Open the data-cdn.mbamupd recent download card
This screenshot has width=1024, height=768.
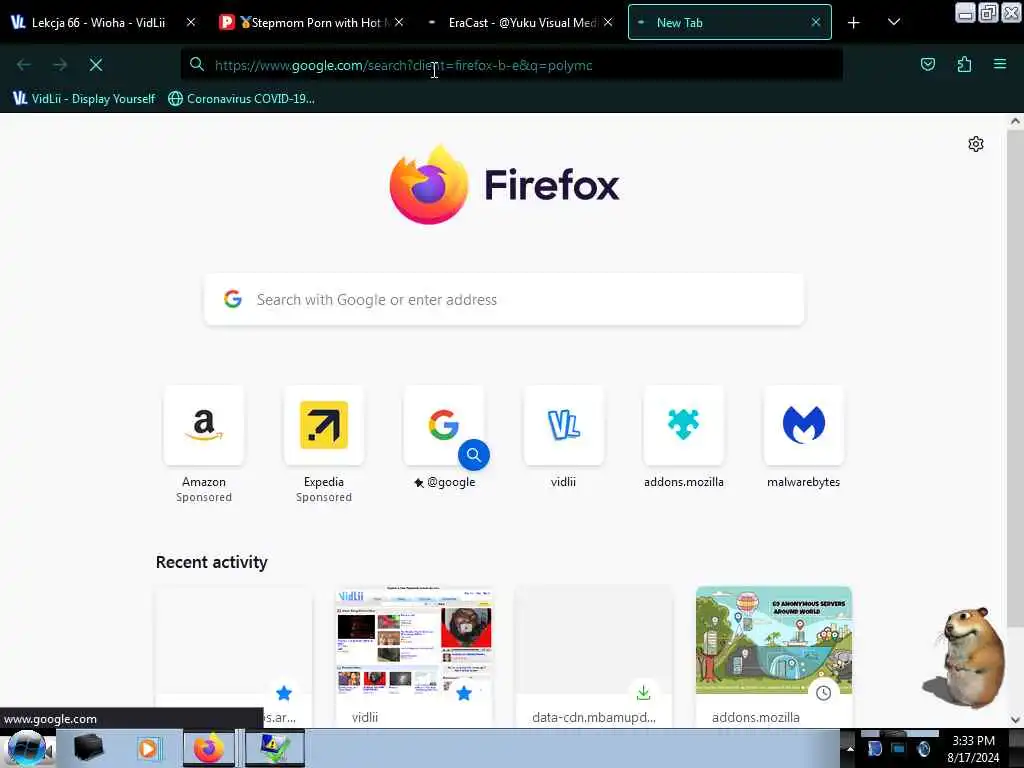coord(594,656)
